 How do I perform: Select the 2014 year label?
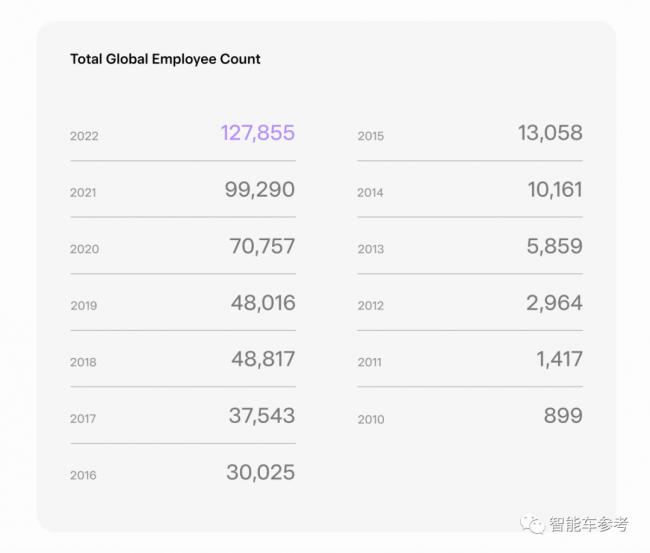click(x=371, y=193)
